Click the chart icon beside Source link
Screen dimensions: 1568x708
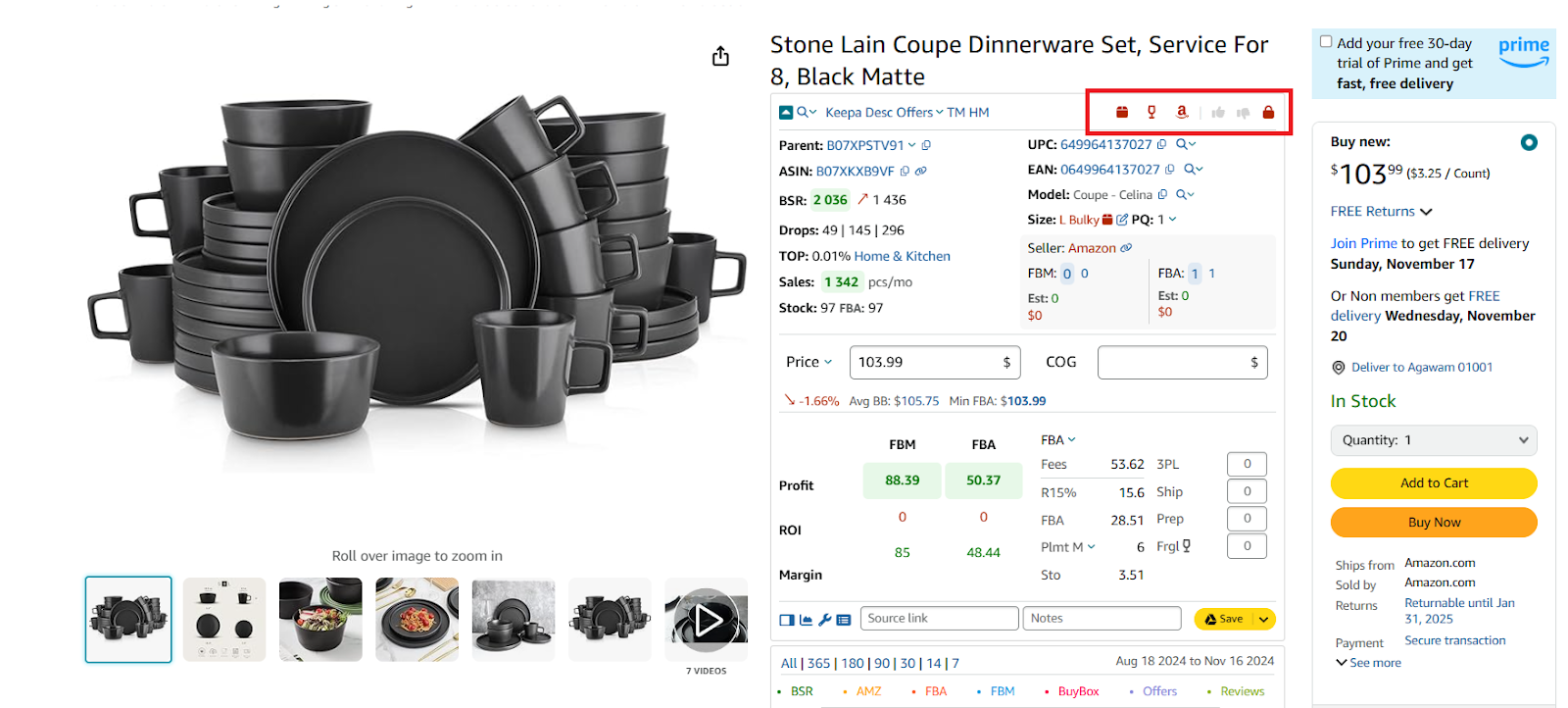(806, 620)
